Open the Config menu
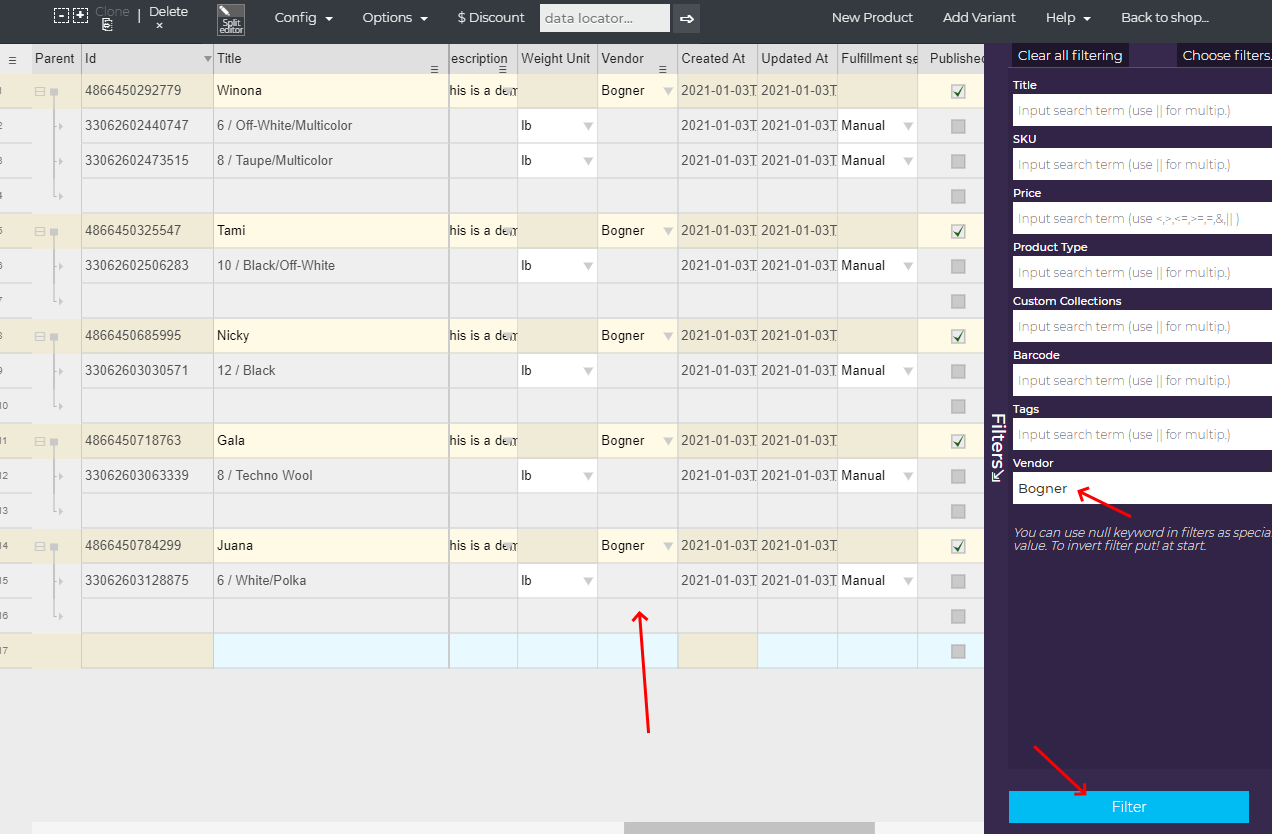 (x=303, y=18)
